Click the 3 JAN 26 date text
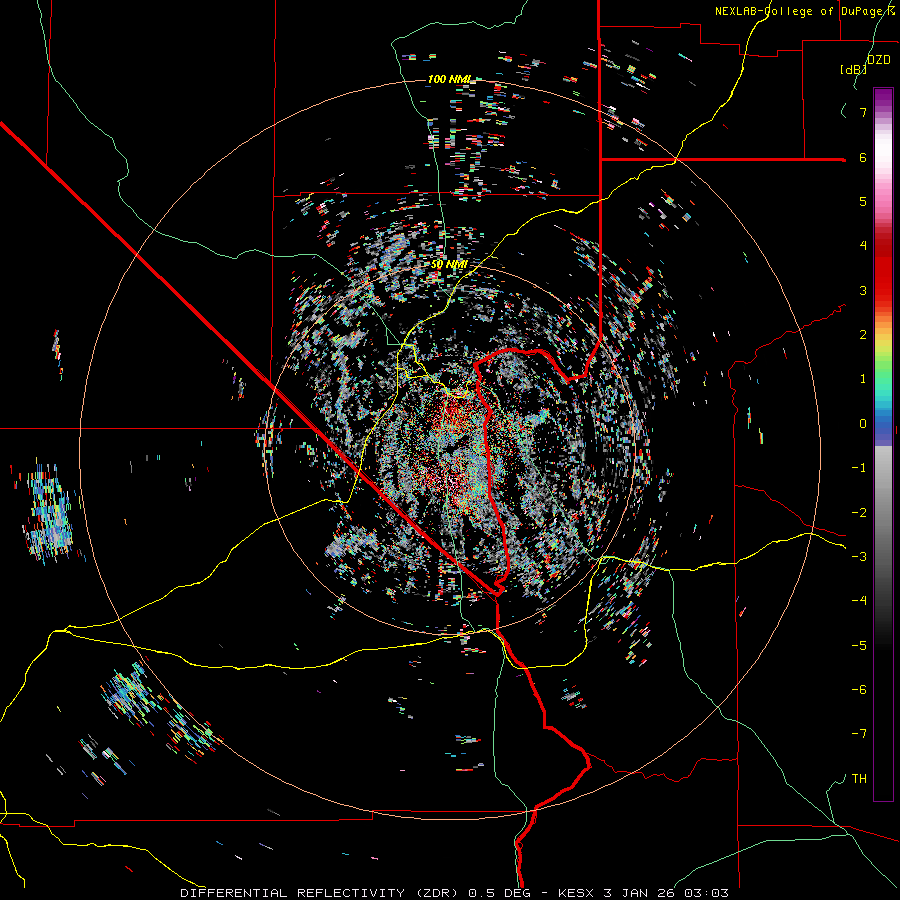The image size is (900, 900). coord(640,893)
